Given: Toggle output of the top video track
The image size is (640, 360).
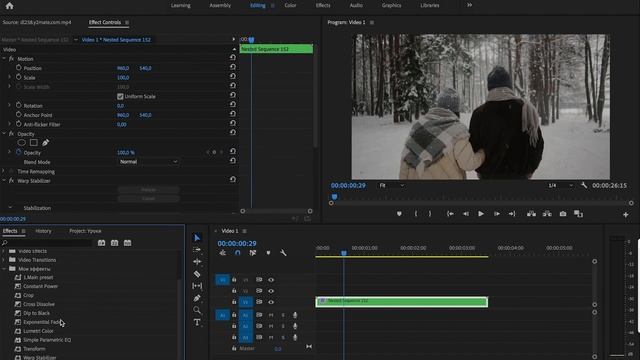Looking at the screenshot, I should 271,280.
